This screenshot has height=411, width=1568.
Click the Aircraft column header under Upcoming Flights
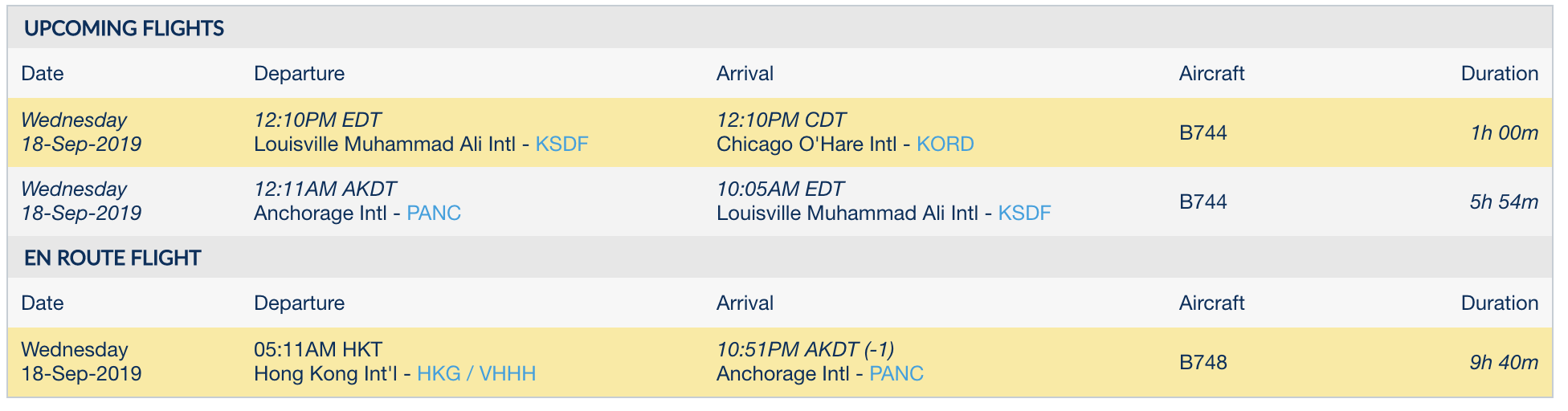coord(1211,74)
